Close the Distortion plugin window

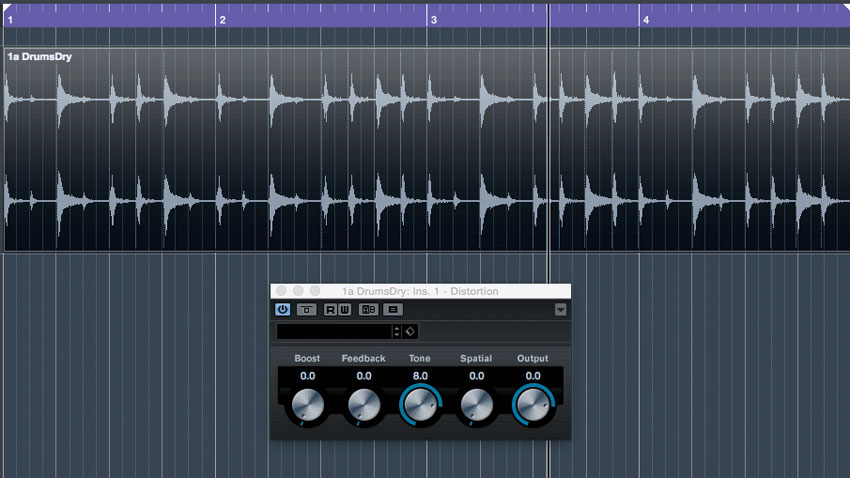[x=281, y=291]
